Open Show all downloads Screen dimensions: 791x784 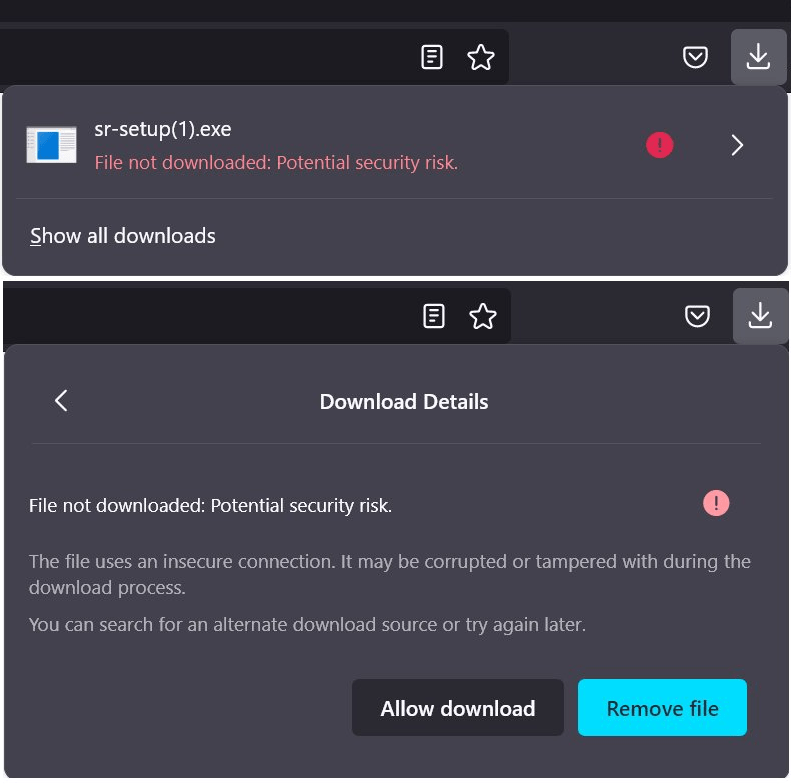pyautogui.click(x=123, y=236)
